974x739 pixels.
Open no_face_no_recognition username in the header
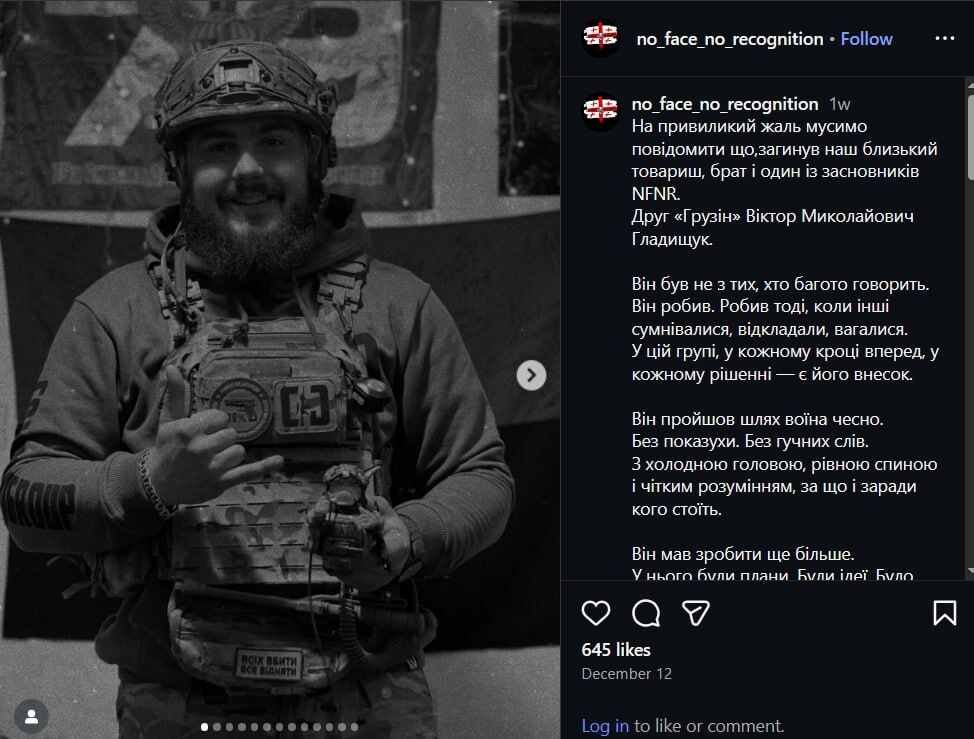tap(729, 39)
